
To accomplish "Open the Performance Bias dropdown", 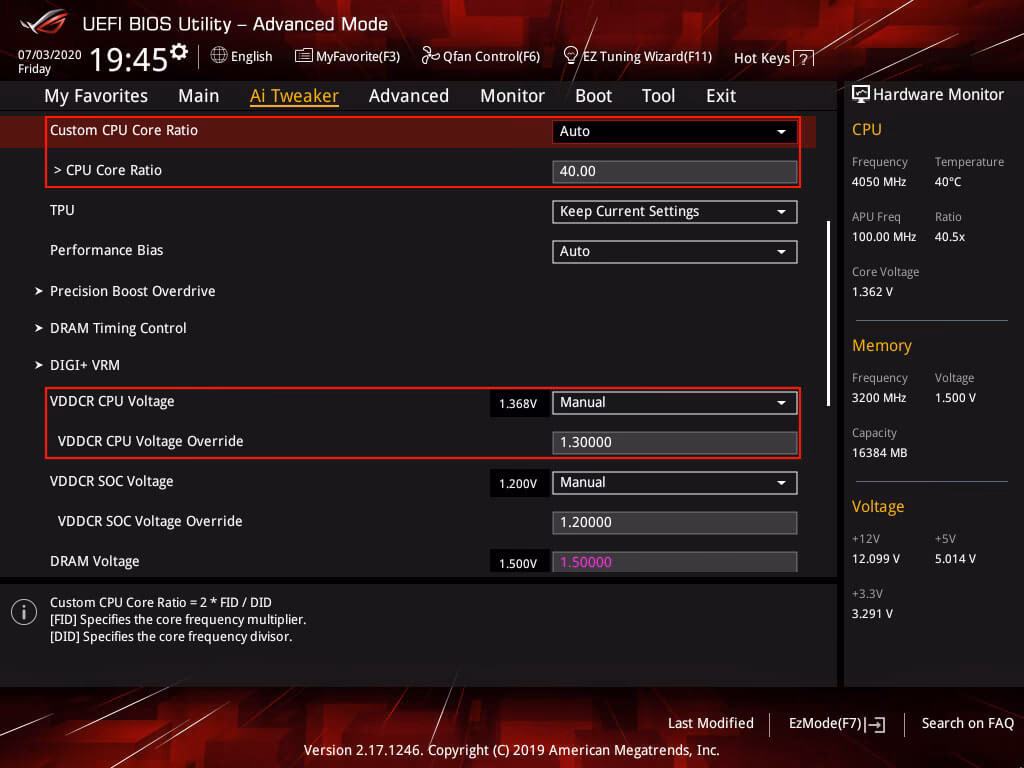I will [x=675, y=251].
